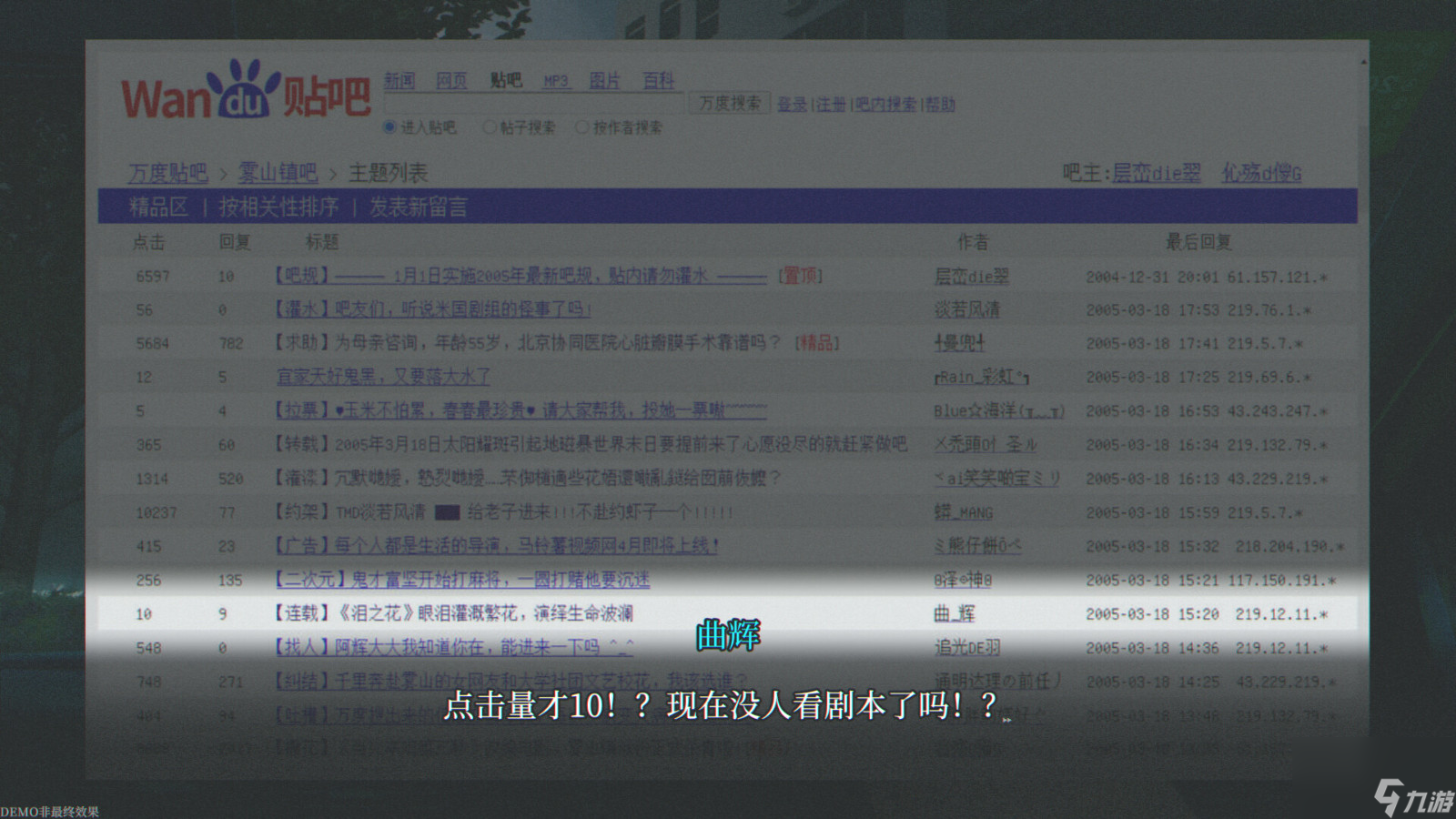Click the Wandu 贴吧 paw logo
1456x819 pixels.
(x=247, y=90)
